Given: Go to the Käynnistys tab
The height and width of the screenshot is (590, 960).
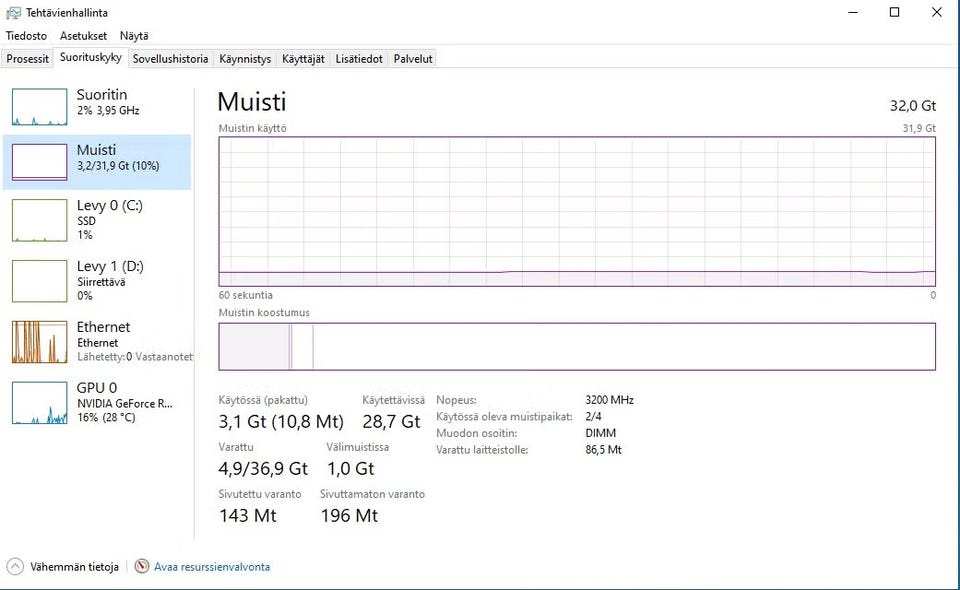Looking at the screenshot, I should click(245, 59).
